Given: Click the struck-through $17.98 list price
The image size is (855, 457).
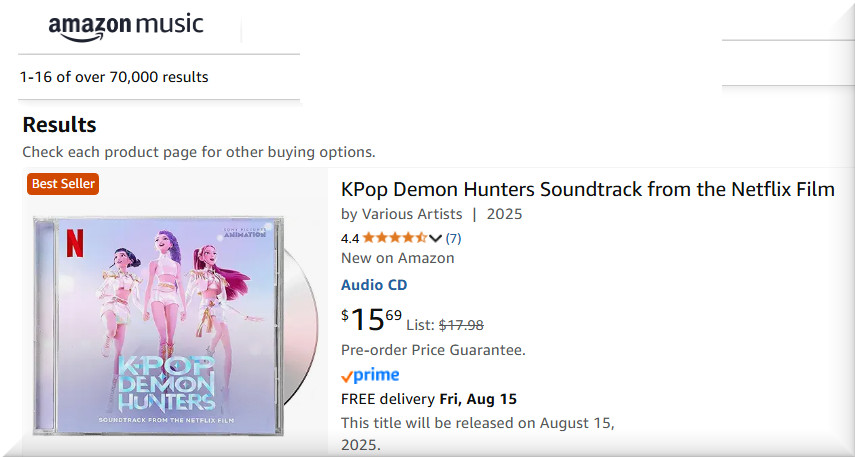Looking at the screenshot, I should (461, 324).
